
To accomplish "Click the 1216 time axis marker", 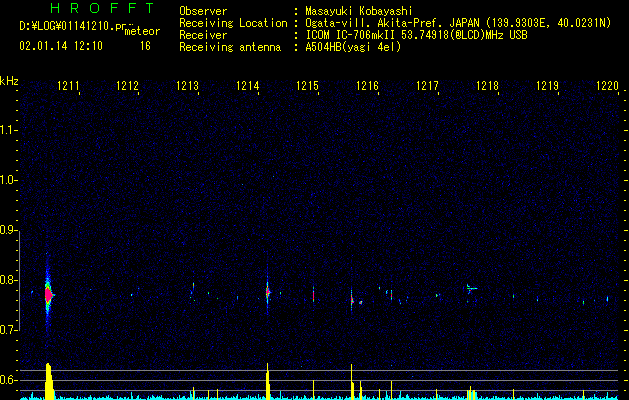I will 367,86.
